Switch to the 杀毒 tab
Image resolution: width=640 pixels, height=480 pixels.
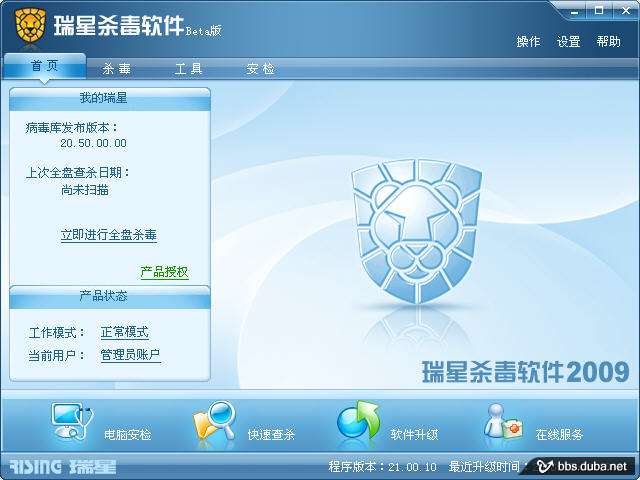point(117,69)
